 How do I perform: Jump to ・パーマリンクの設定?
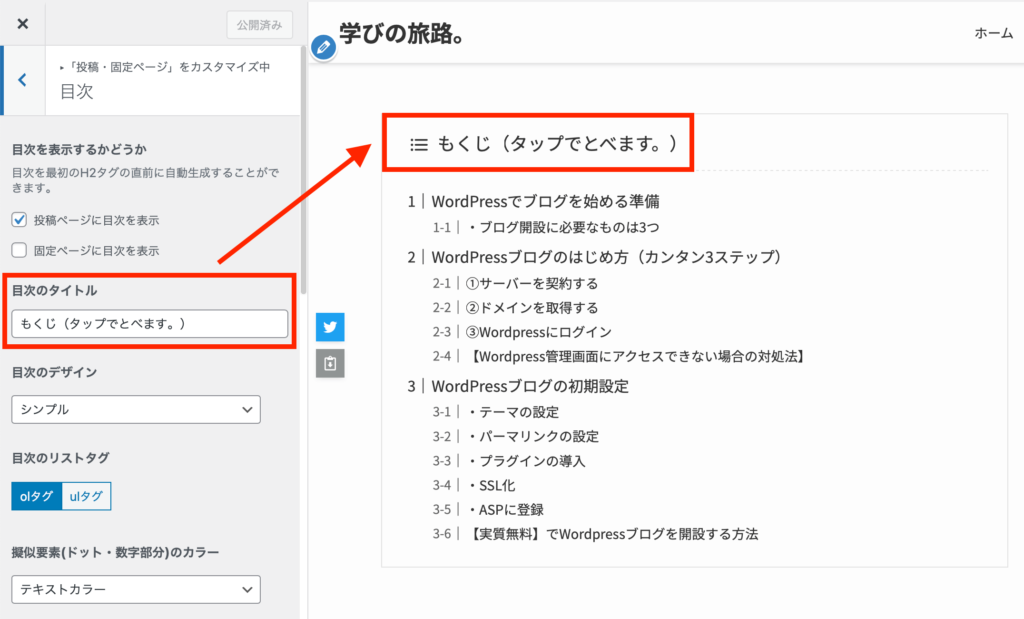pos(533,436)
